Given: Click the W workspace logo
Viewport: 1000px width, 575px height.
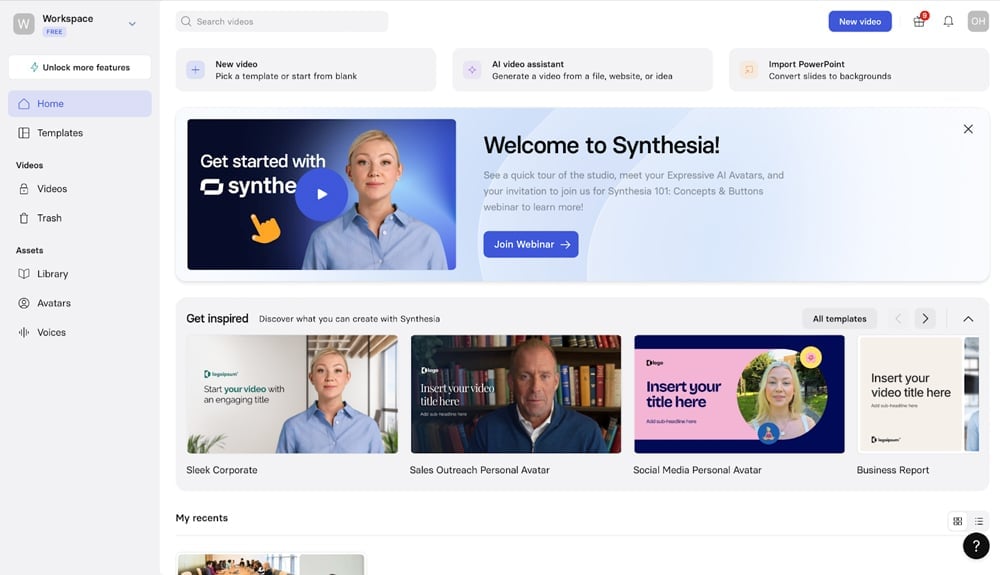Looking at the screenshot, I should coord(24,24).
